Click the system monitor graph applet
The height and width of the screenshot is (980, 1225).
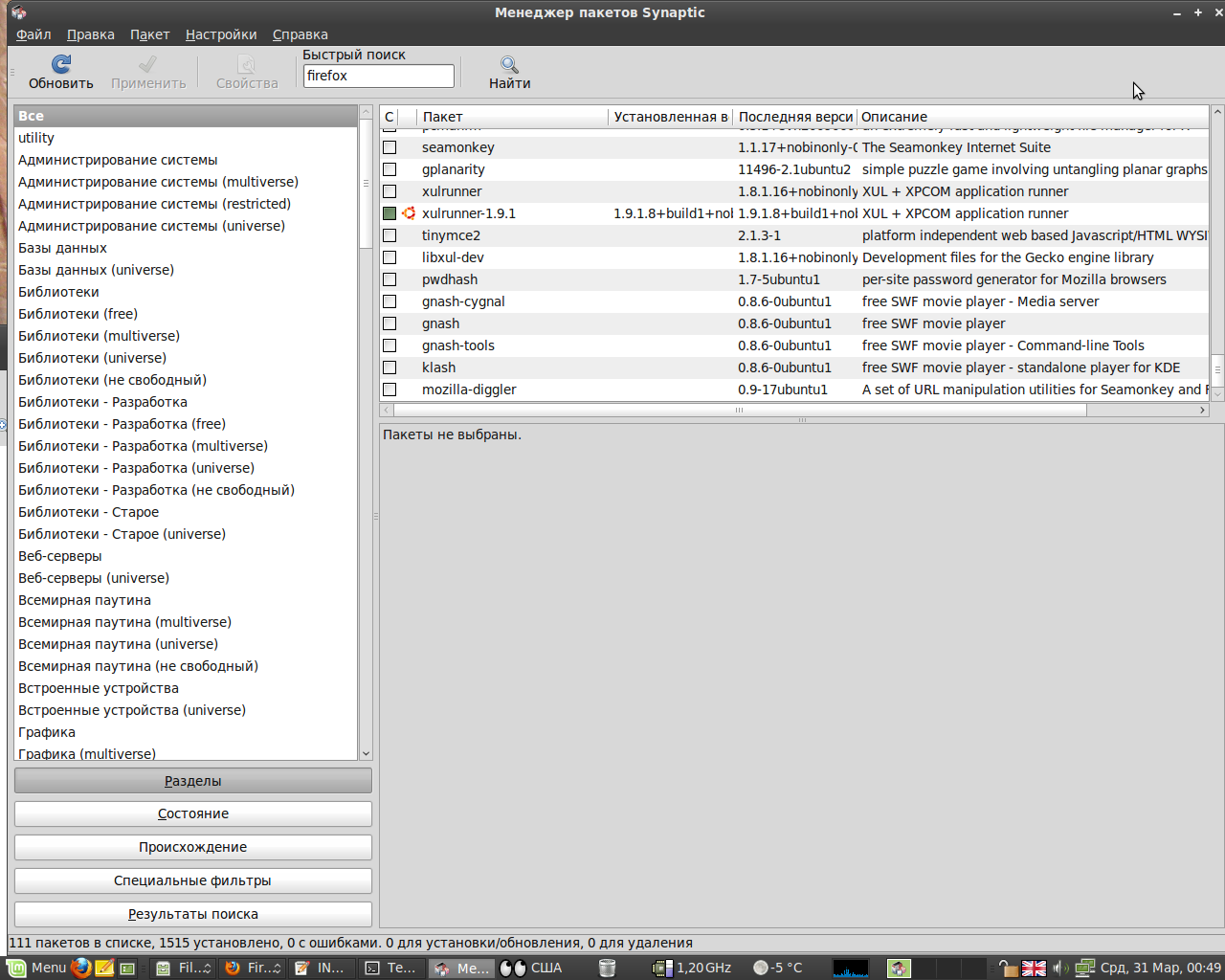click(x=850, y=968)
